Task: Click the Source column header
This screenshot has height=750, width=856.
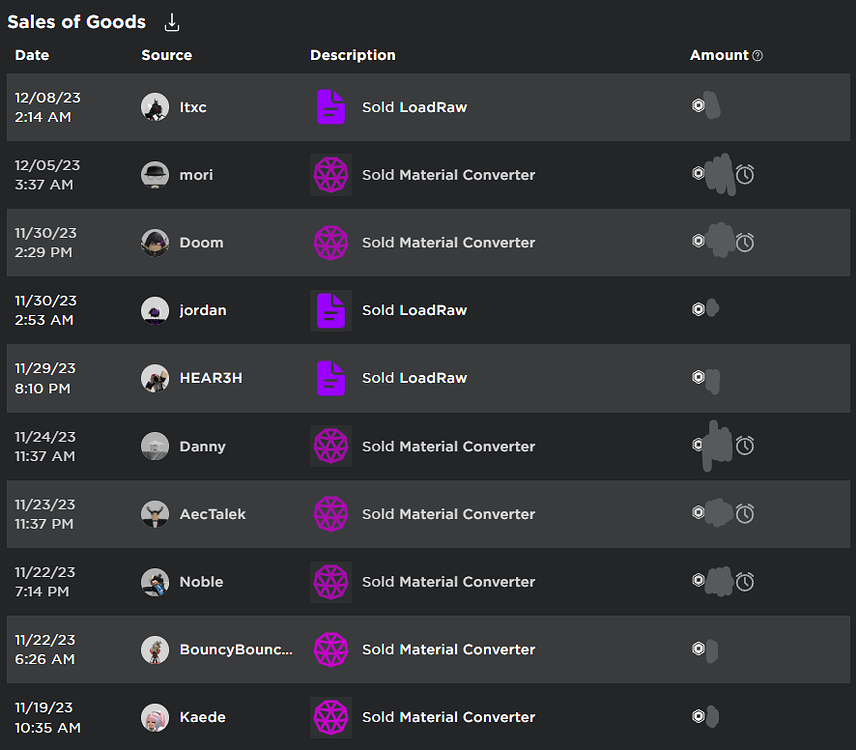Action: pos(166,55)
